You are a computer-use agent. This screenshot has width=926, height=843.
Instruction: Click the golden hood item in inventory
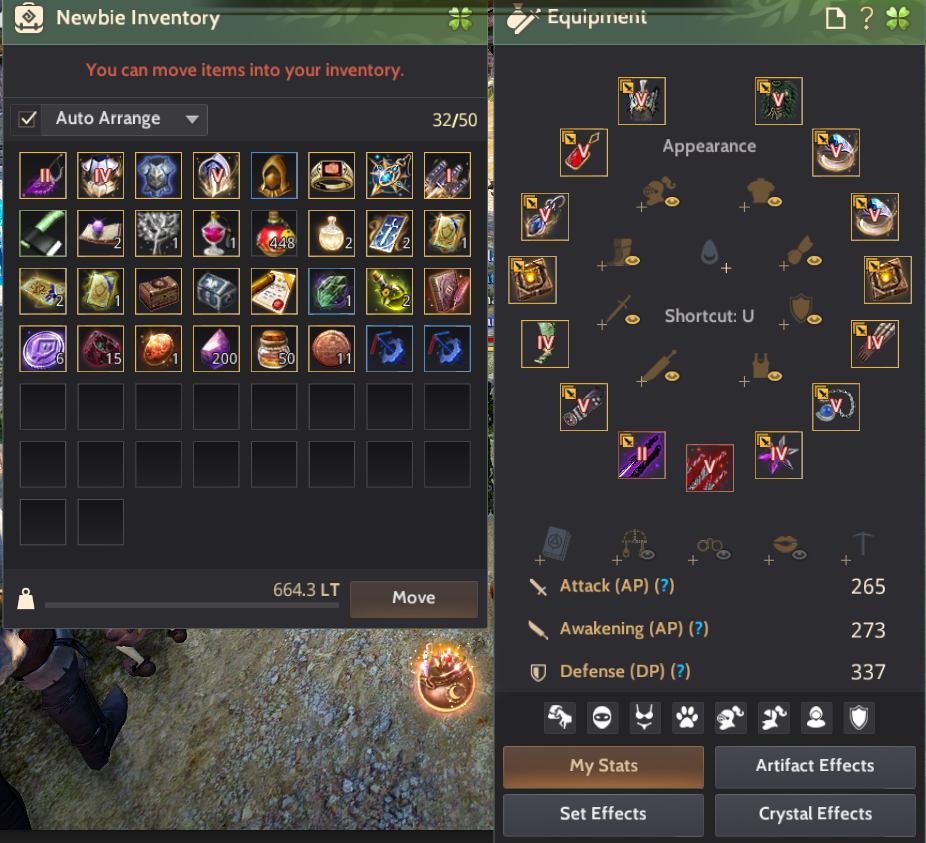274,175
